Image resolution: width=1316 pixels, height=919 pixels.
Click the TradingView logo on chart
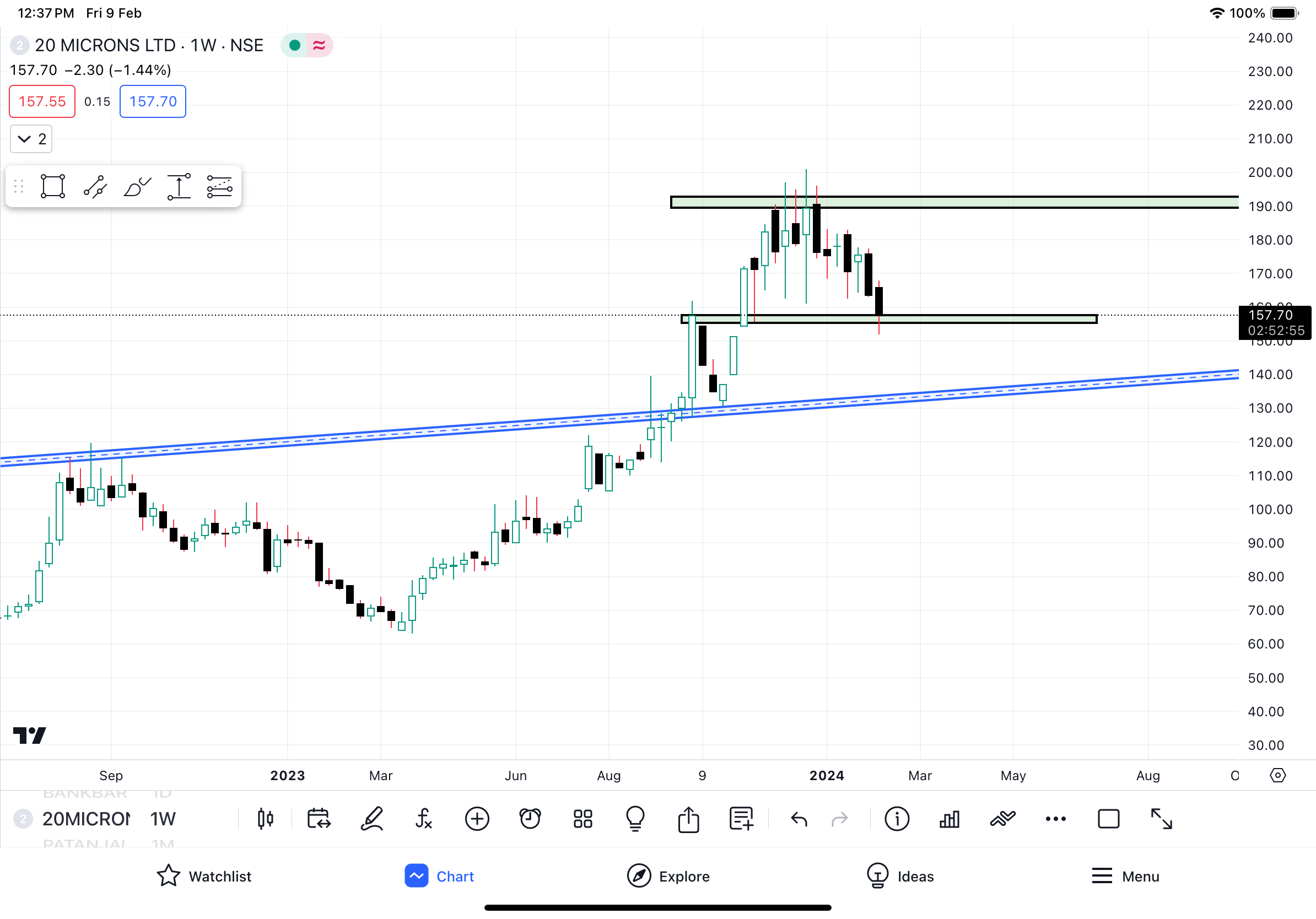[x=29, y=735]
